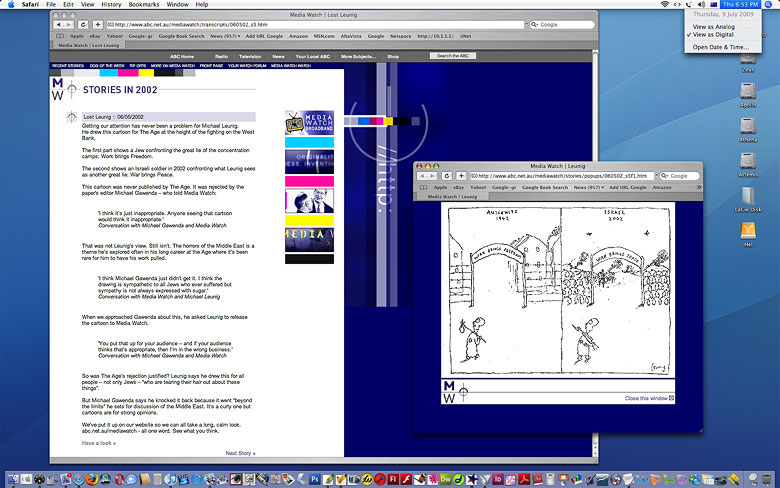Image resolution: width=780 pixels, height=488 pixels.
Task: Expand the News (957) bookmarks folder
Action: pos(225,36)
